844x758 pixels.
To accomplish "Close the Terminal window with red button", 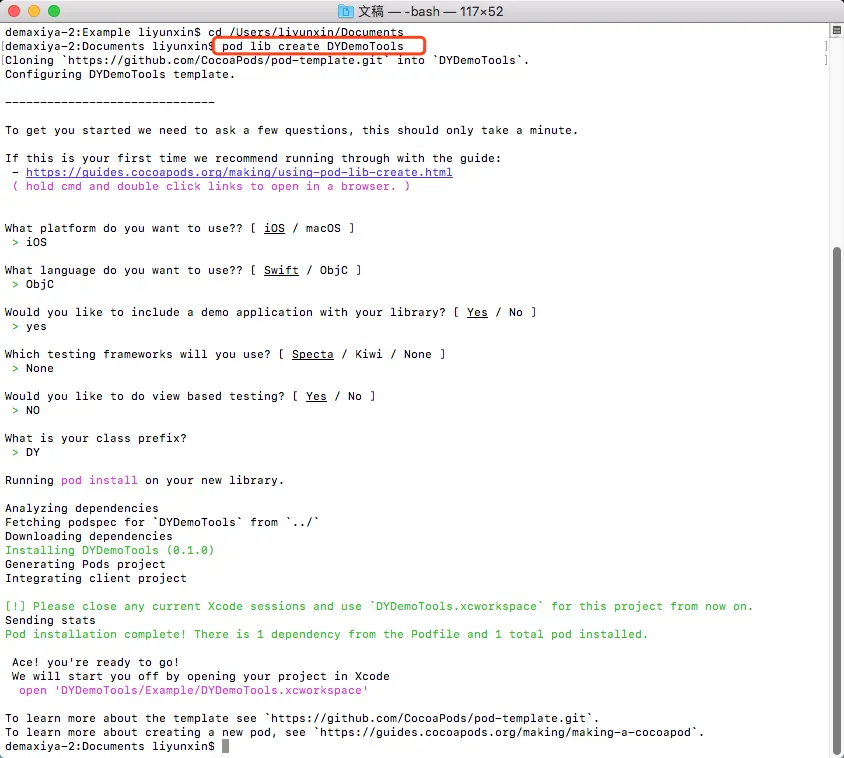I will coord(15,11).
